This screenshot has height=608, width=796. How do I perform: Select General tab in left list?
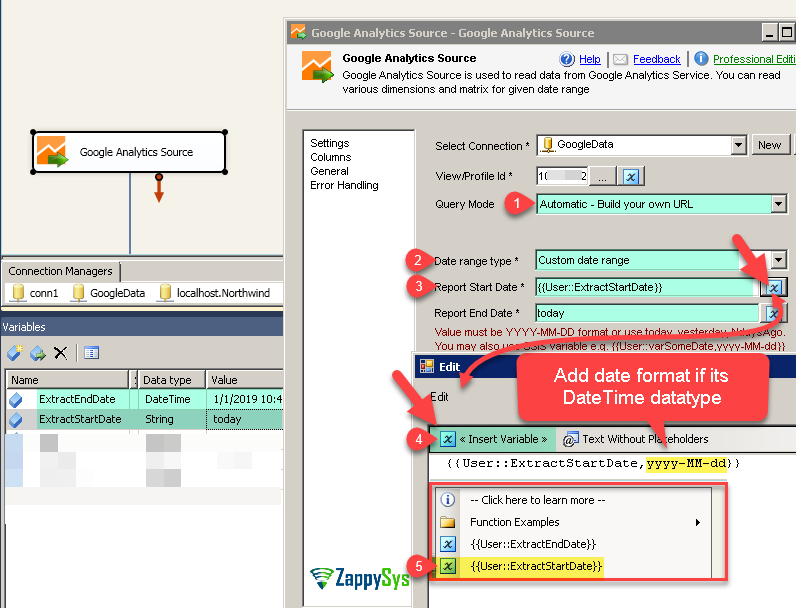pos(329,171)
